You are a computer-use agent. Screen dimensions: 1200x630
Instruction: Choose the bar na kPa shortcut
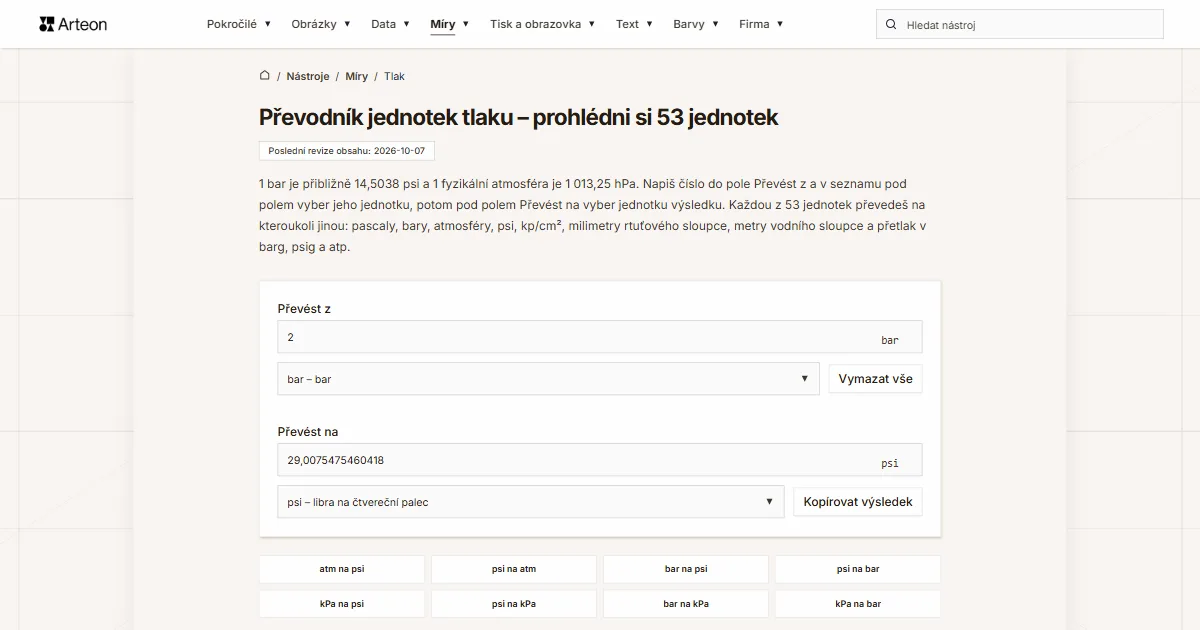point(686,604)
